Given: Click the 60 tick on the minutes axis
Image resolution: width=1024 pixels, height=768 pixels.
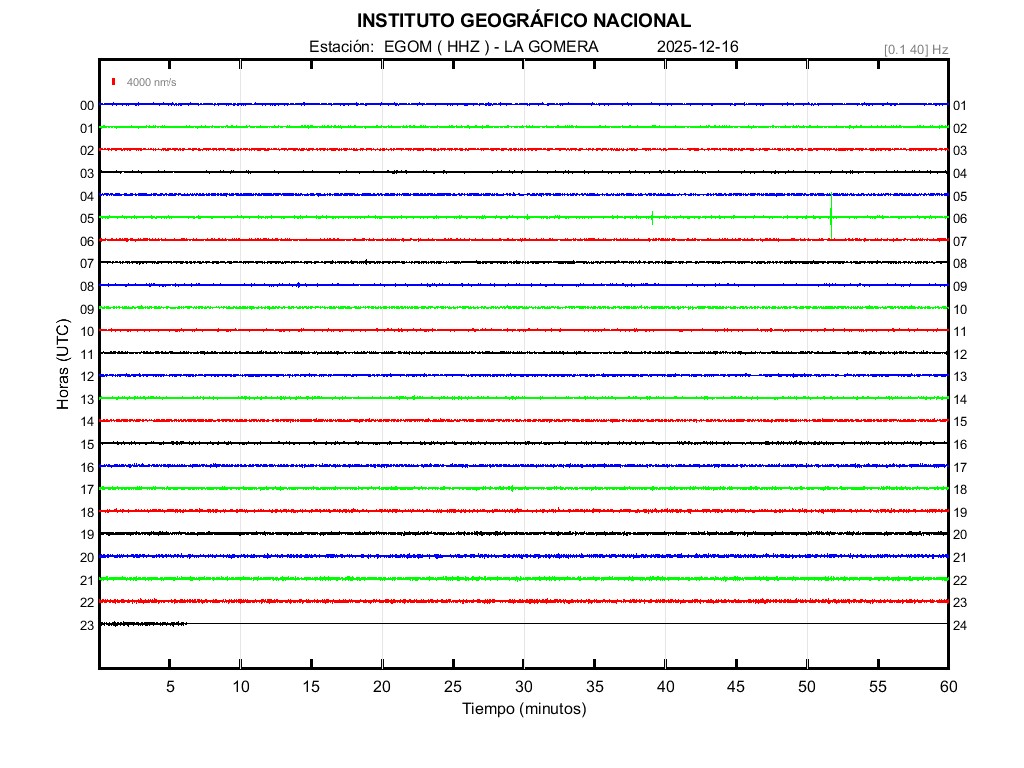Looking at the screenshot, I should pos(948,687).
